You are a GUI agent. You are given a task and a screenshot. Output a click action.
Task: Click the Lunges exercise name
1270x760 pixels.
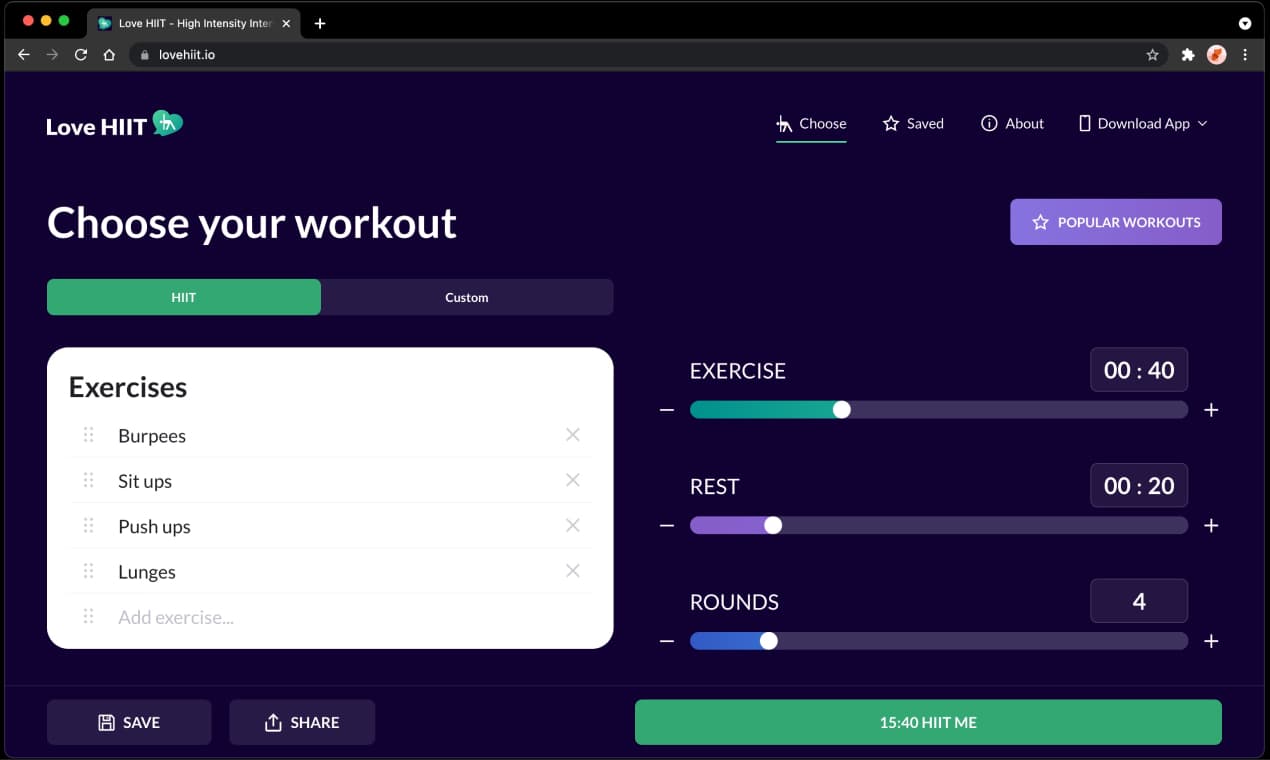[147, 572]
